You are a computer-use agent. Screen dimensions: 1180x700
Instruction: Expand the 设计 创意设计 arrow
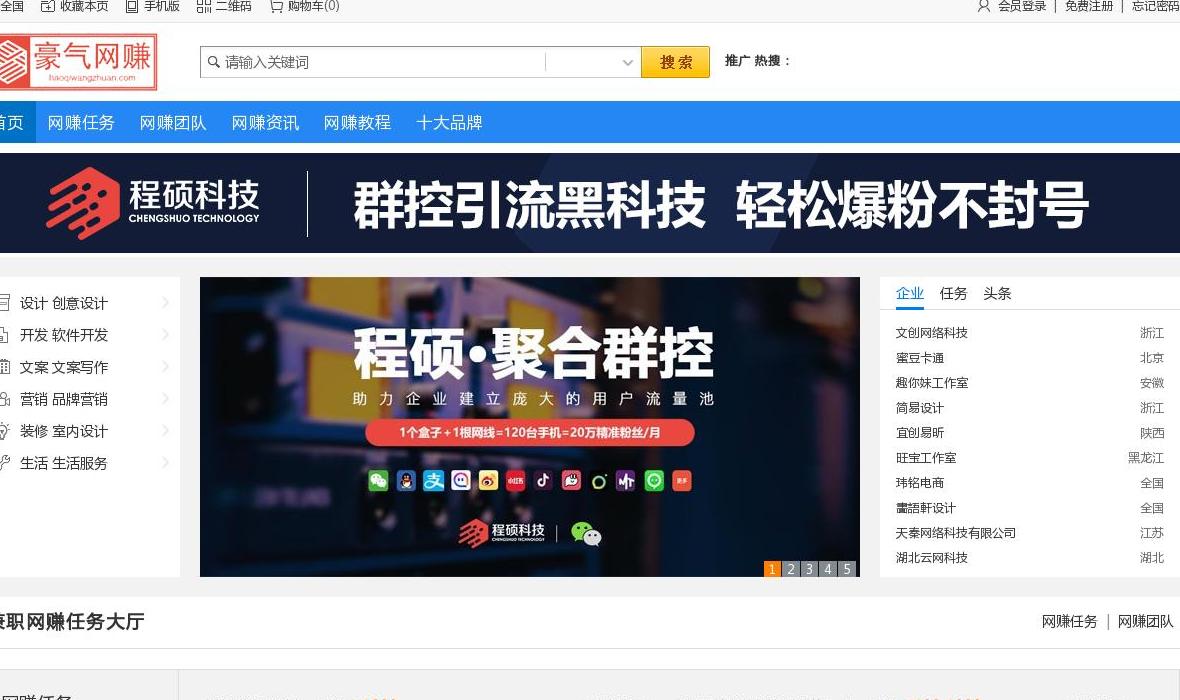(166, 303)
